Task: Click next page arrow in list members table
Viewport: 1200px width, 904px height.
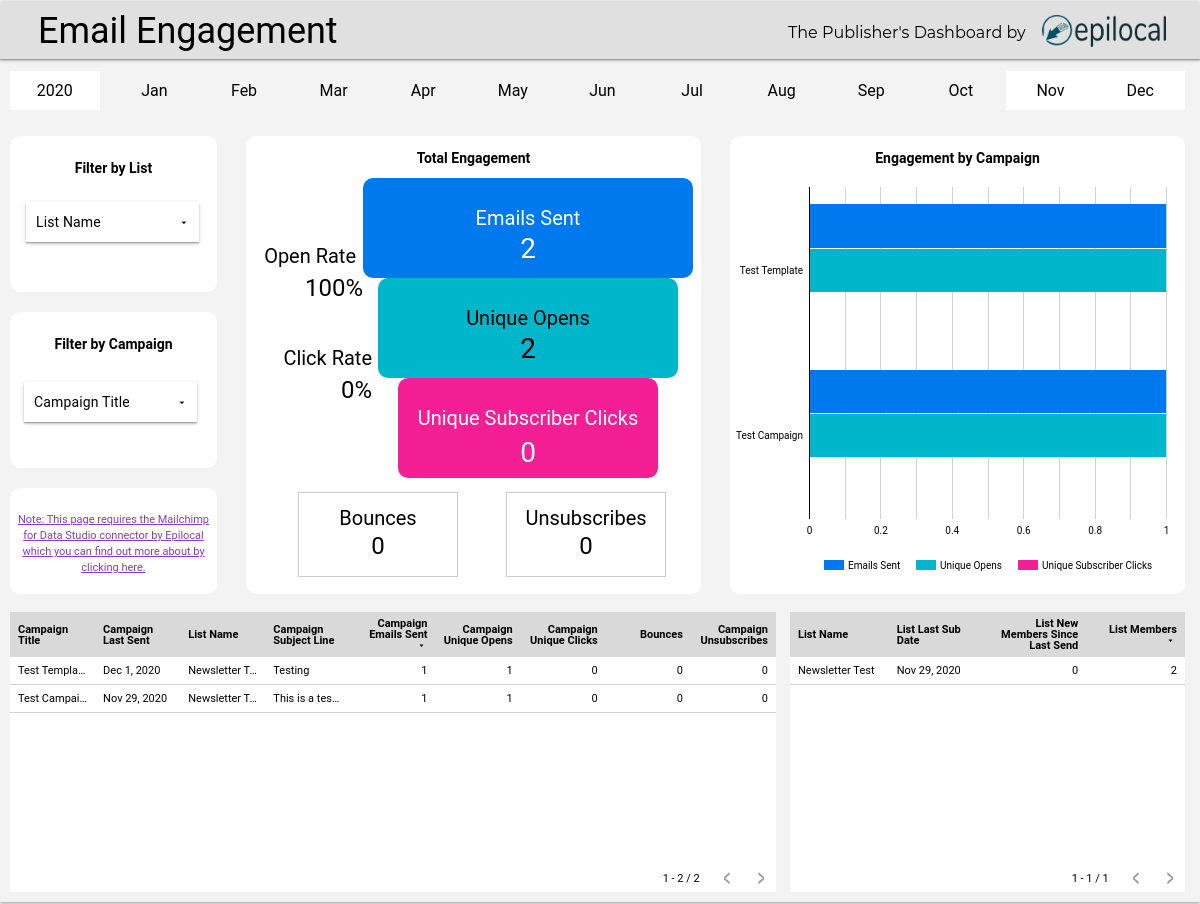Action: (1169, 877)
